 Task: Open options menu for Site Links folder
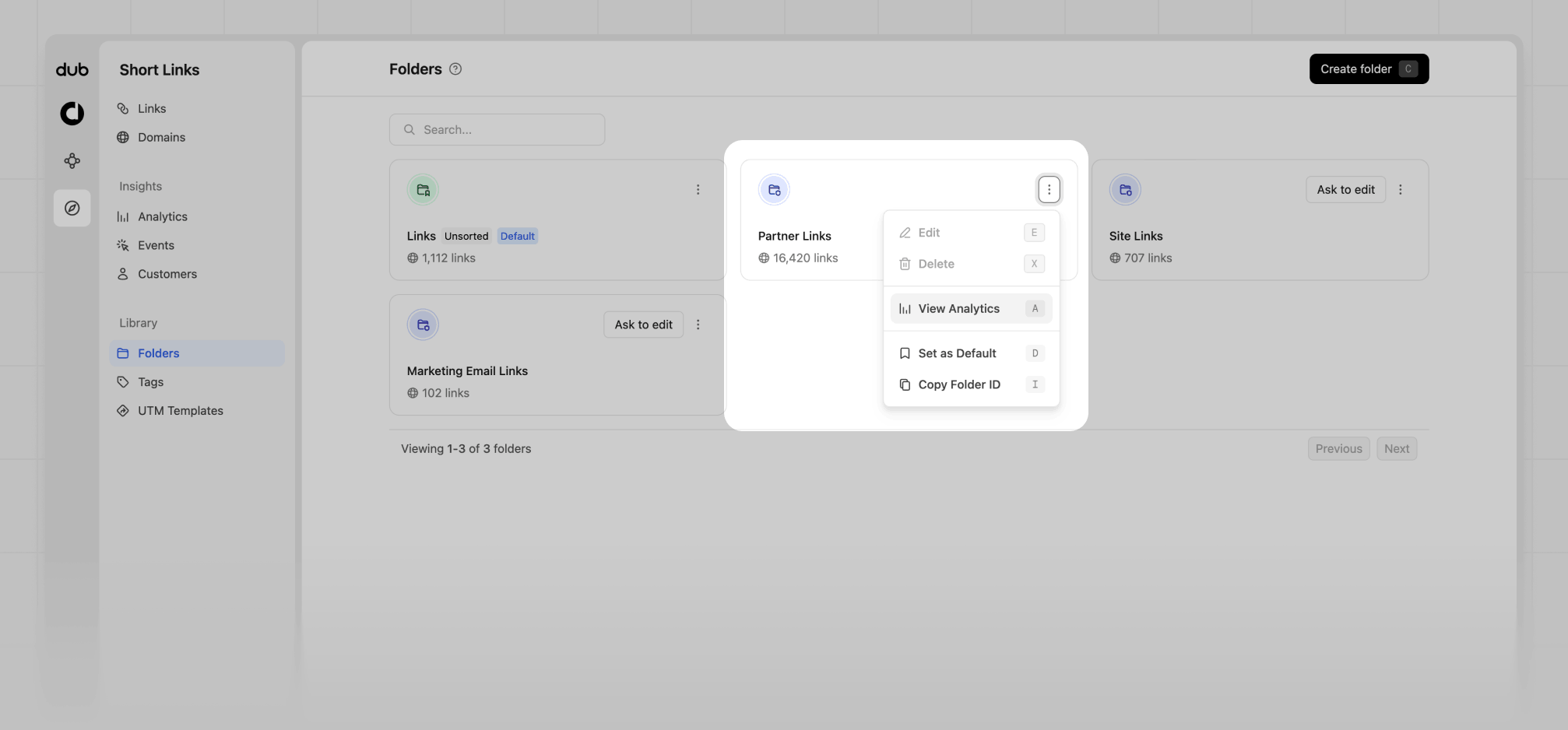pos(1400,190)
